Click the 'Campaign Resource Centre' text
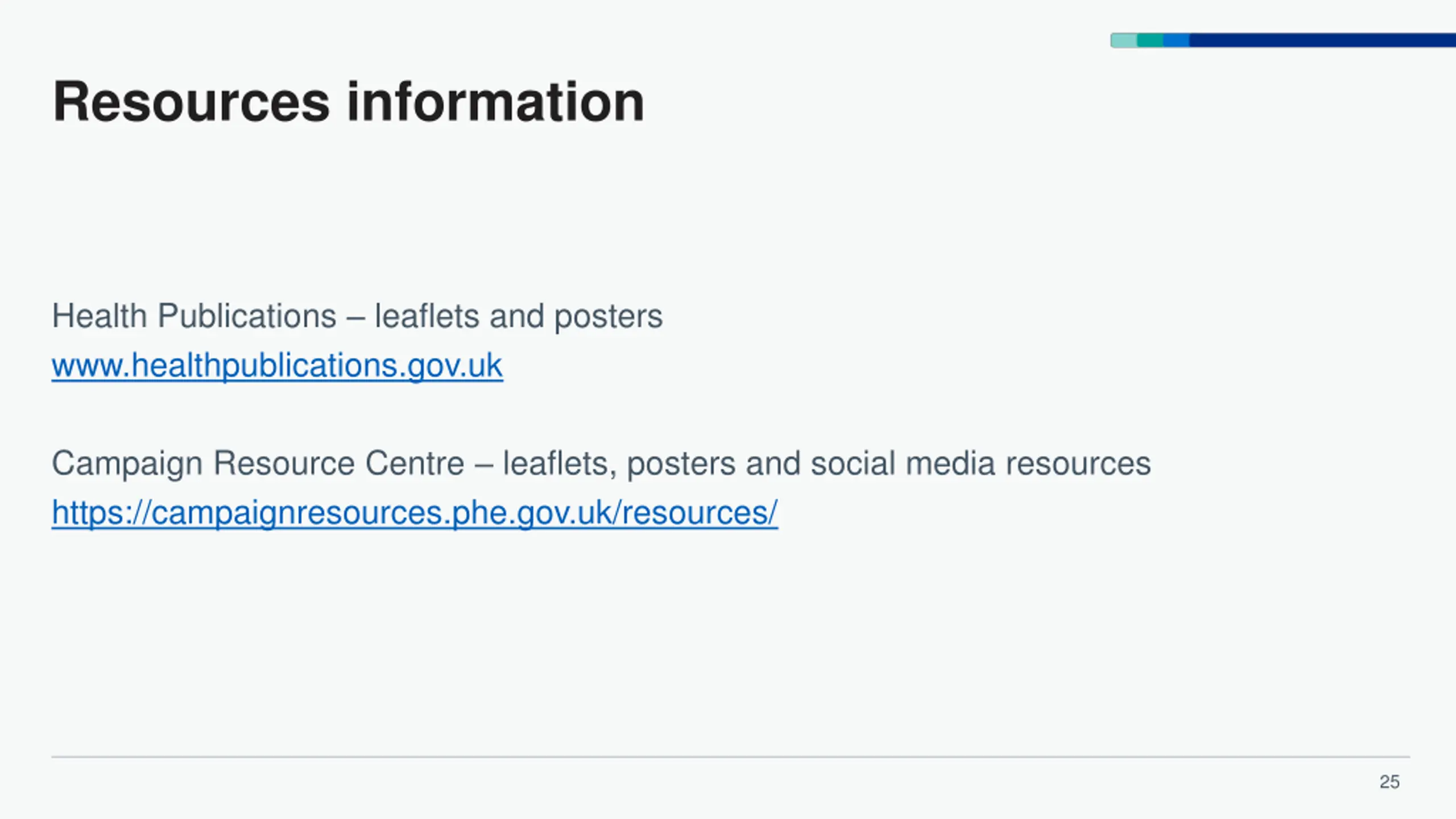 click(x=258, y=463)
